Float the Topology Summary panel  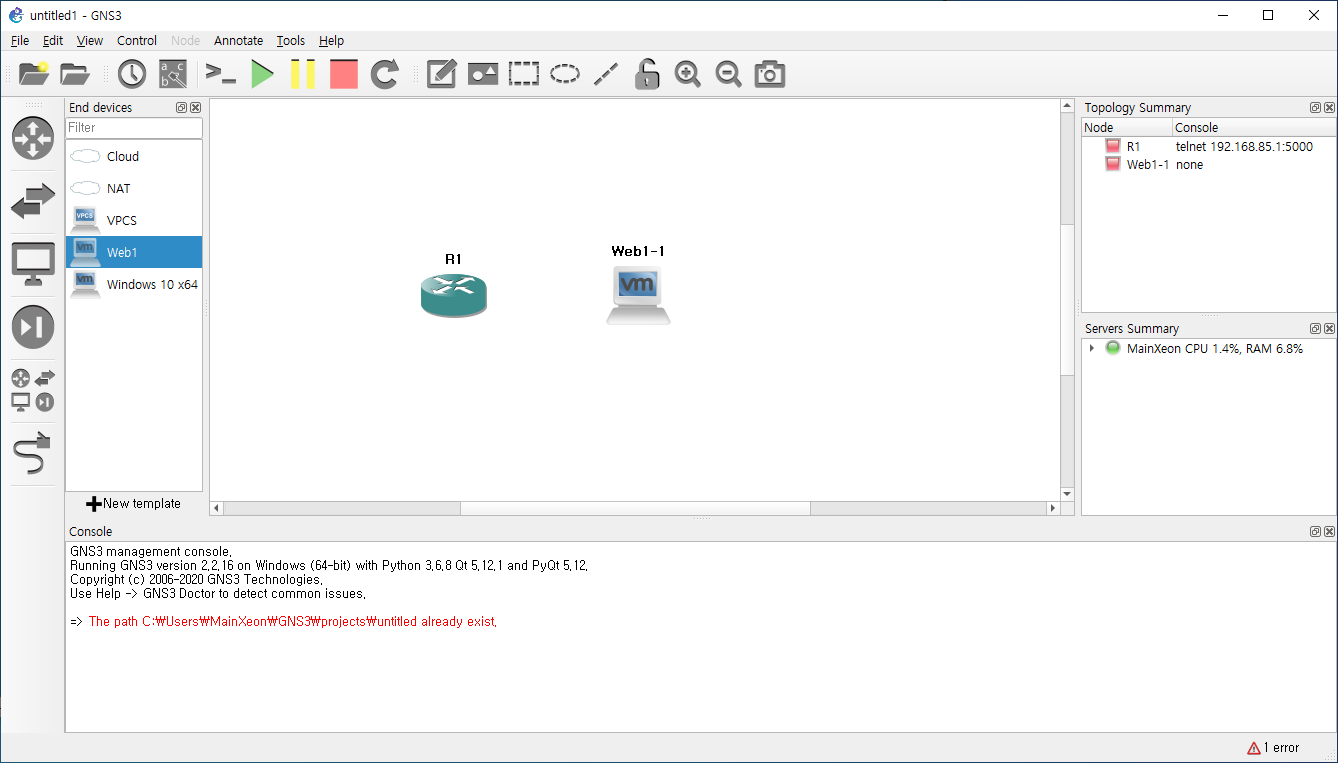tap(1315, 107)
